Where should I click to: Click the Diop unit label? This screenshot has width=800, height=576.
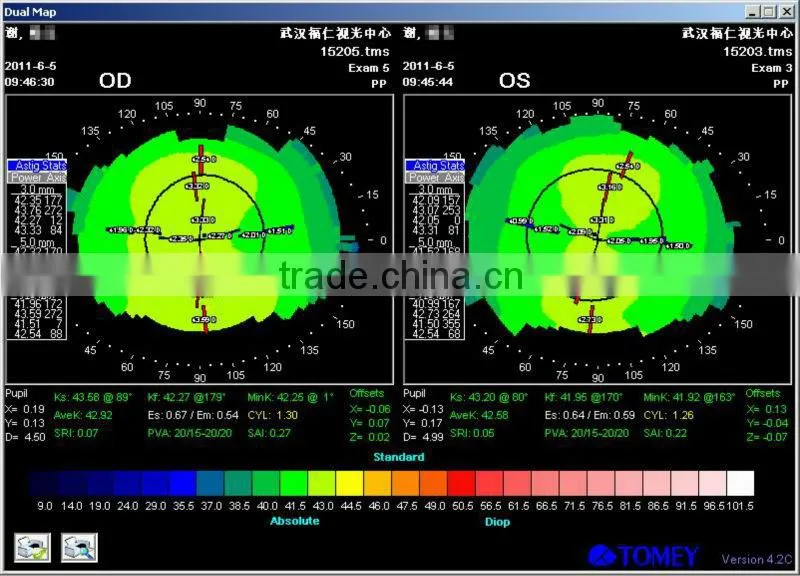coord(497,521)
